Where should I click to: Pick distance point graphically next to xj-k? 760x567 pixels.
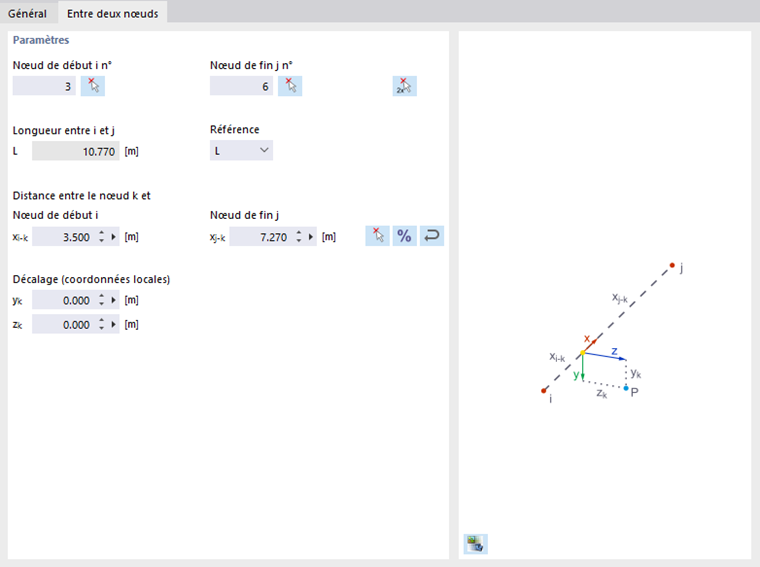click(378, 236)
